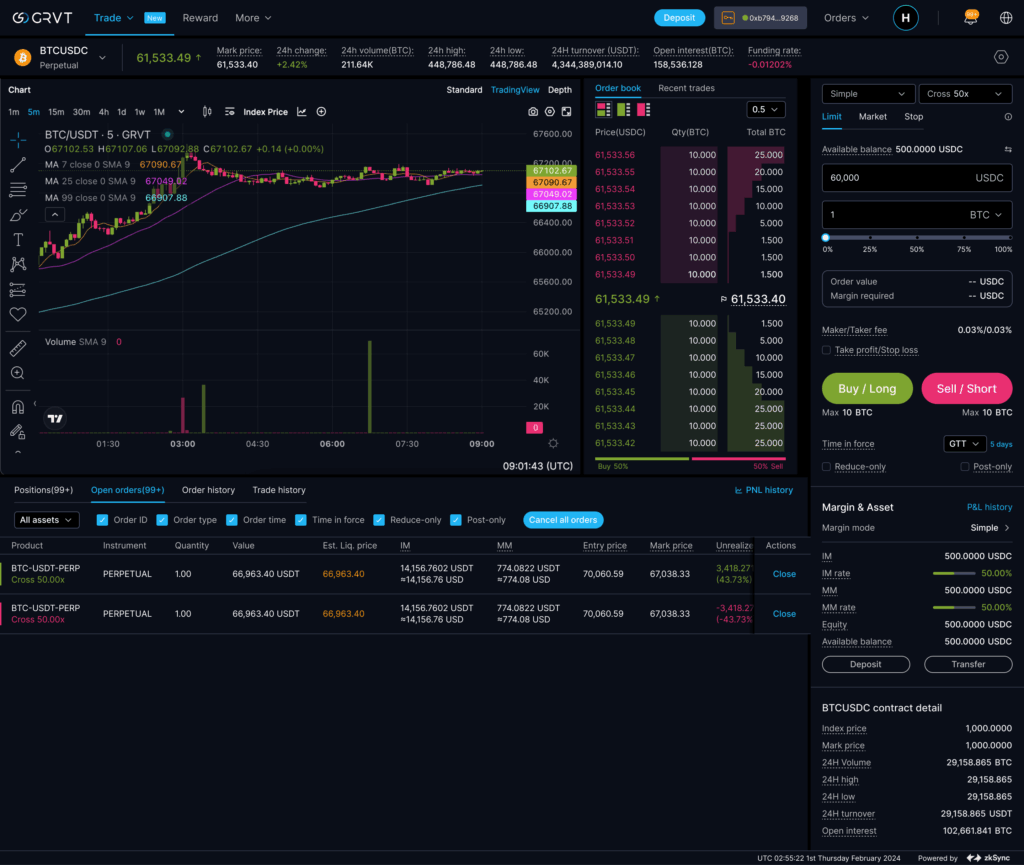Show both bids and asks order book view
The image size is (1024, 865).
pyautogui.click(x=603, y=110)
